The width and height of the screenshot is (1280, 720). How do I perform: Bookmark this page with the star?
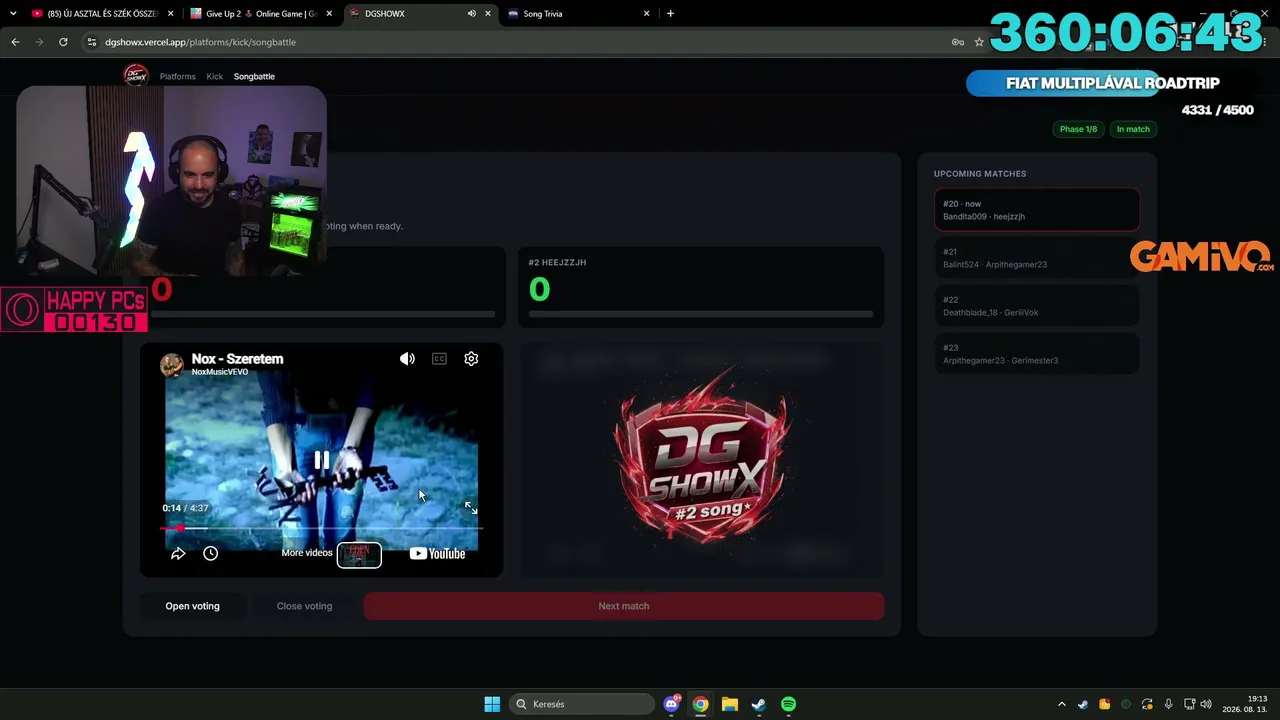coord(979,42)
